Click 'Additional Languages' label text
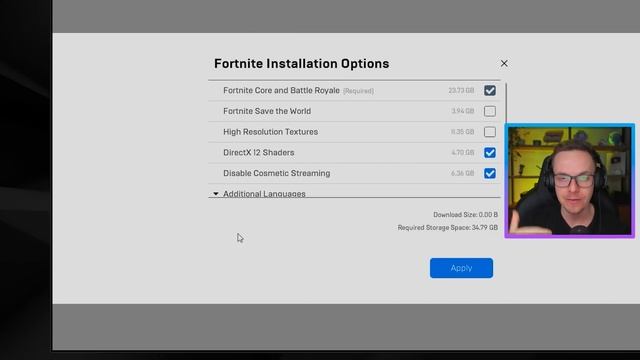The height and width of the screenshot is (360, 640). pos(264,194)
